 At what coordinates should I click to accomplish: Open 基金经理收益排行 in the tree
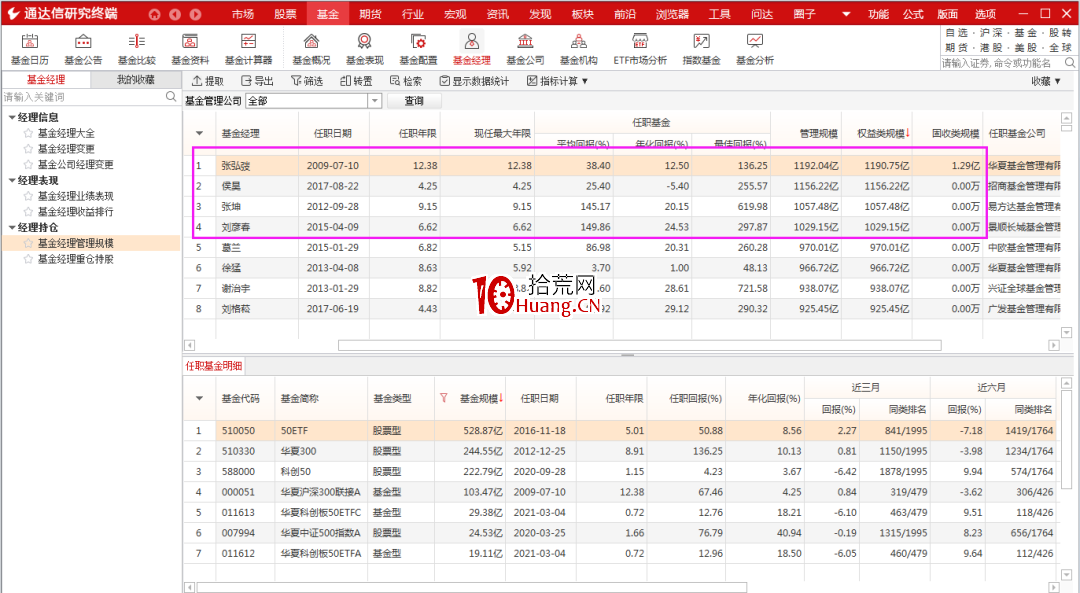76,212
